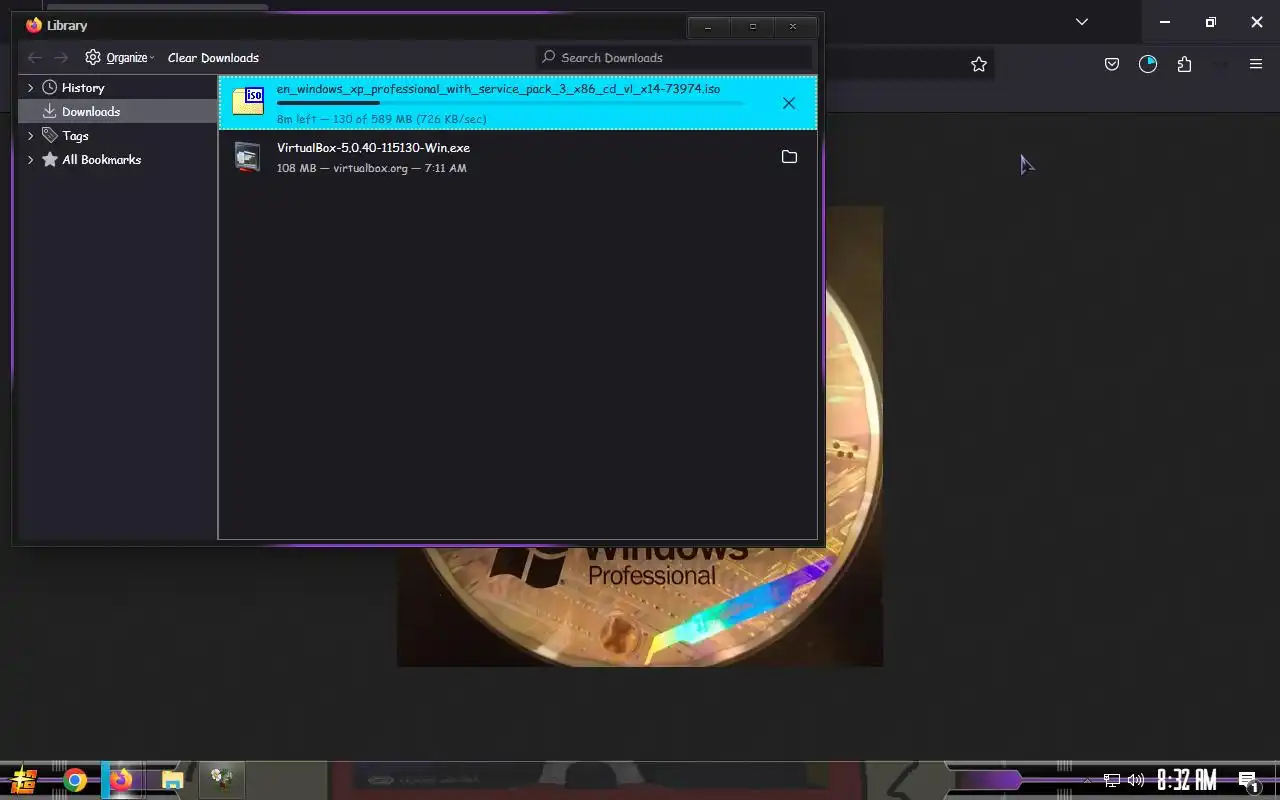Select Tags in the Library sidebar
The image size is (1280, 800).
click(75, 136)
